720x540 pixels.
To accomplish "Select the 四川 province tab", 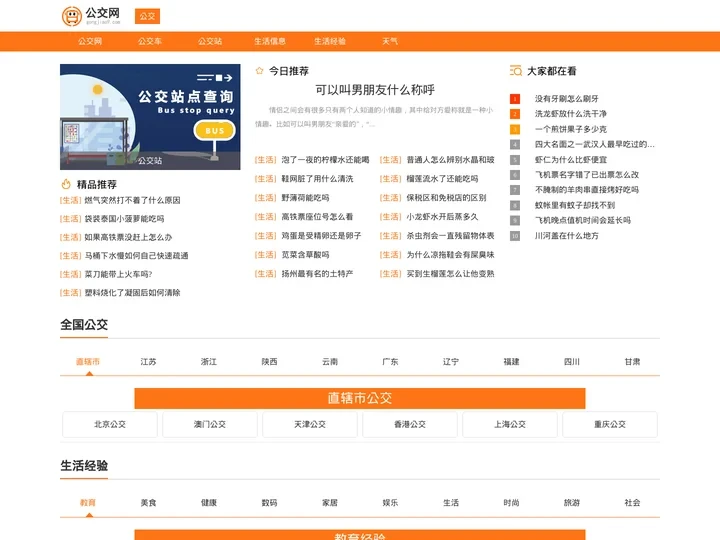I will (572, 362).
